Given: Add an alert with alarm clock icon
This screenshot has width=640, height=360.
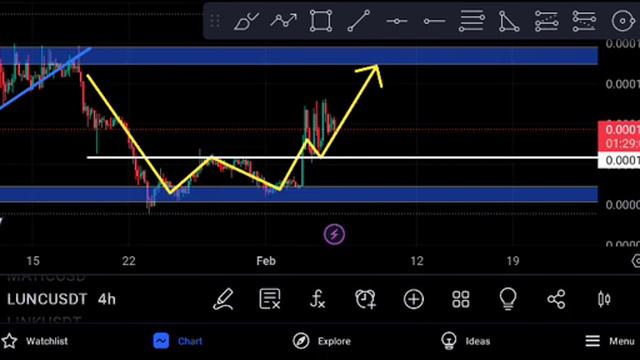Looking at the screenshot, I should [x=365, y=299].
